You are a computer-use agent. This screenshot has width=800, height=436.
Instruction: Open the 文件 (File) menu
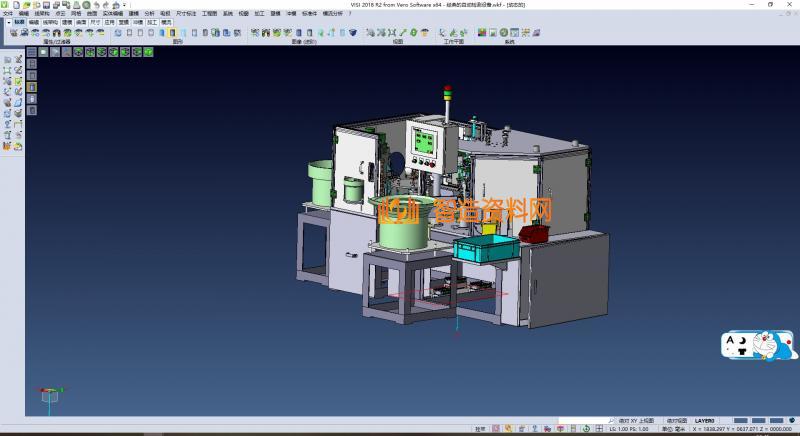[x=8, y=13]
